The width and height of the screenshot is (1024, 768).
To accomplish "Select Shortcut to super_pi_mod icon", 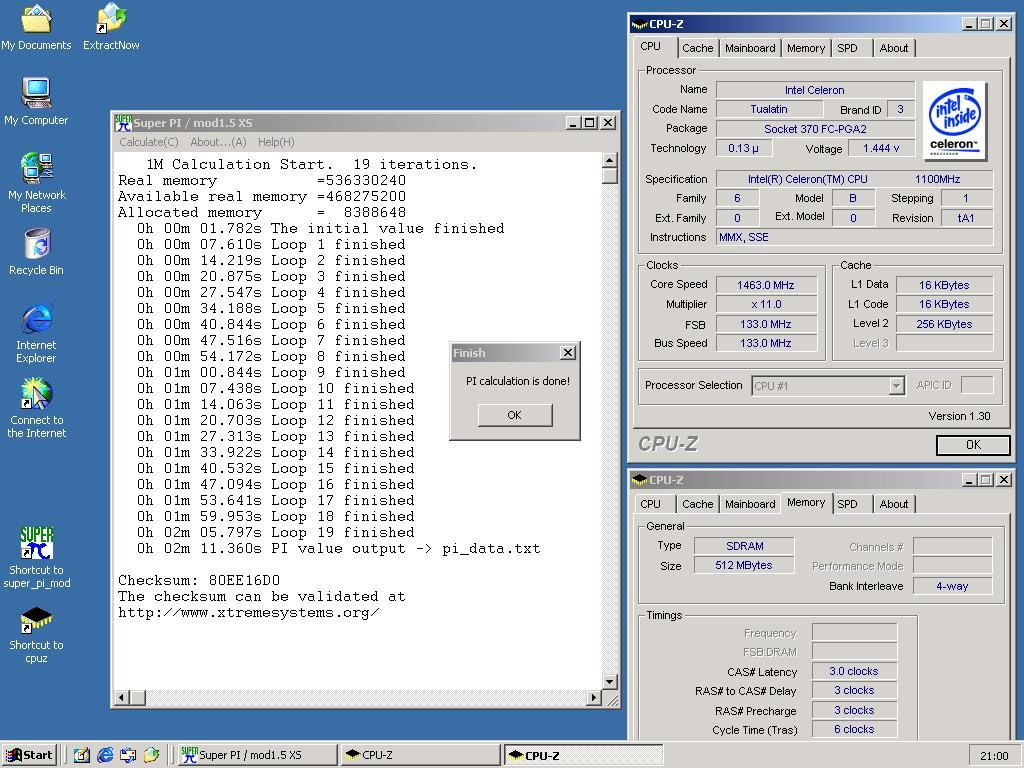I will (x=36, y=558).
